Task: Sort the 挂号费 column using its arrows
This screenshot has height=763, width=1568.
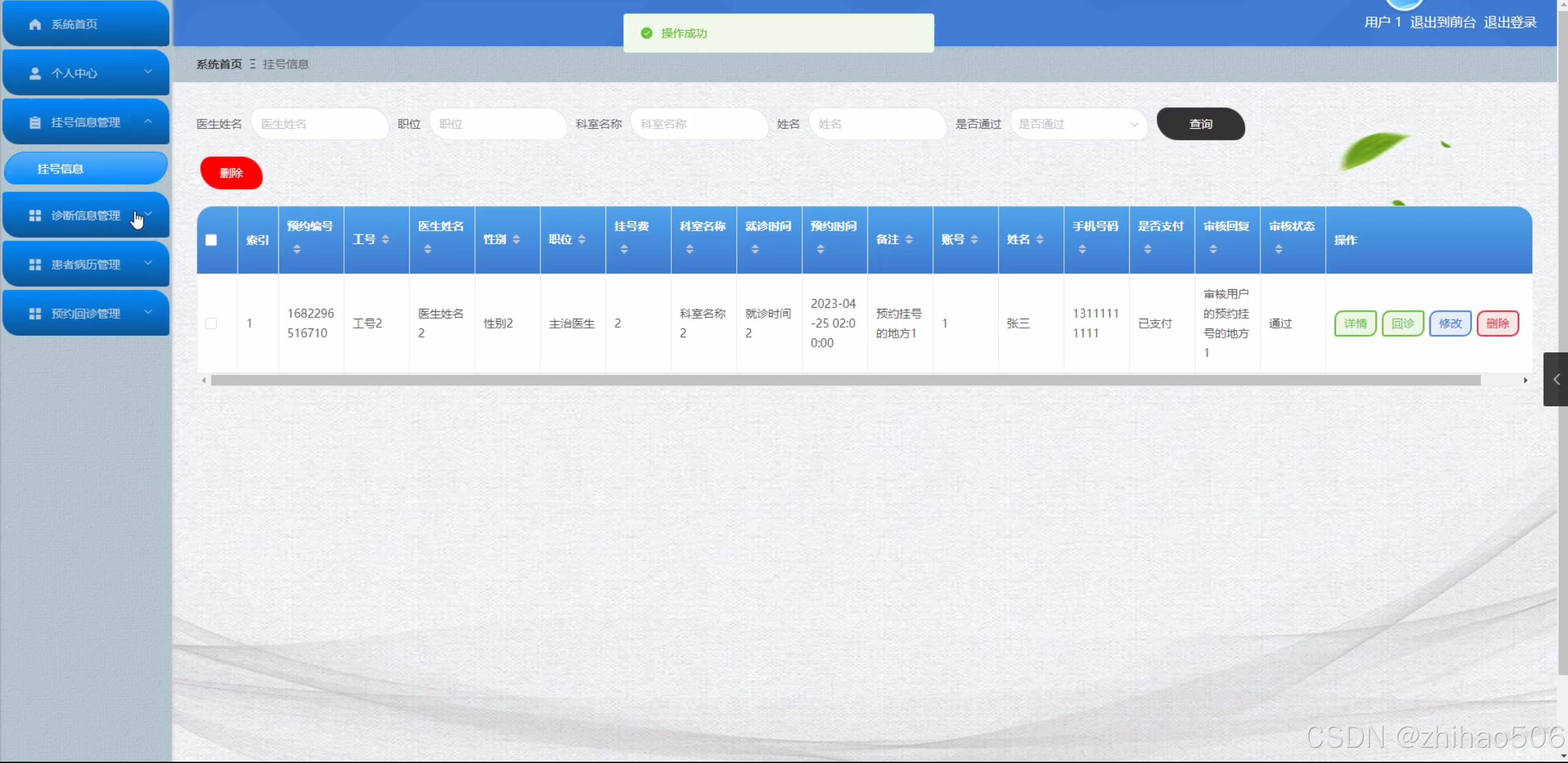Action: 624,249
